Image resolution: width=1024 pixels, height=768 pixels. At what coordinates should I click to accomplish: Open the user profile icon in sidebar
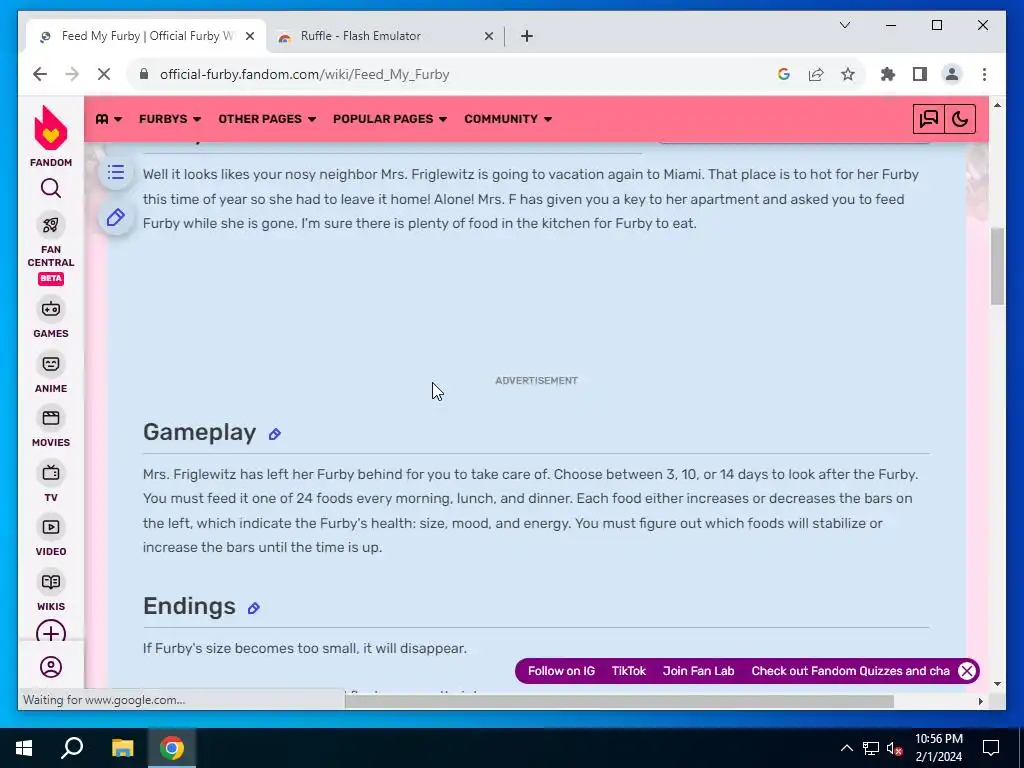50,667
